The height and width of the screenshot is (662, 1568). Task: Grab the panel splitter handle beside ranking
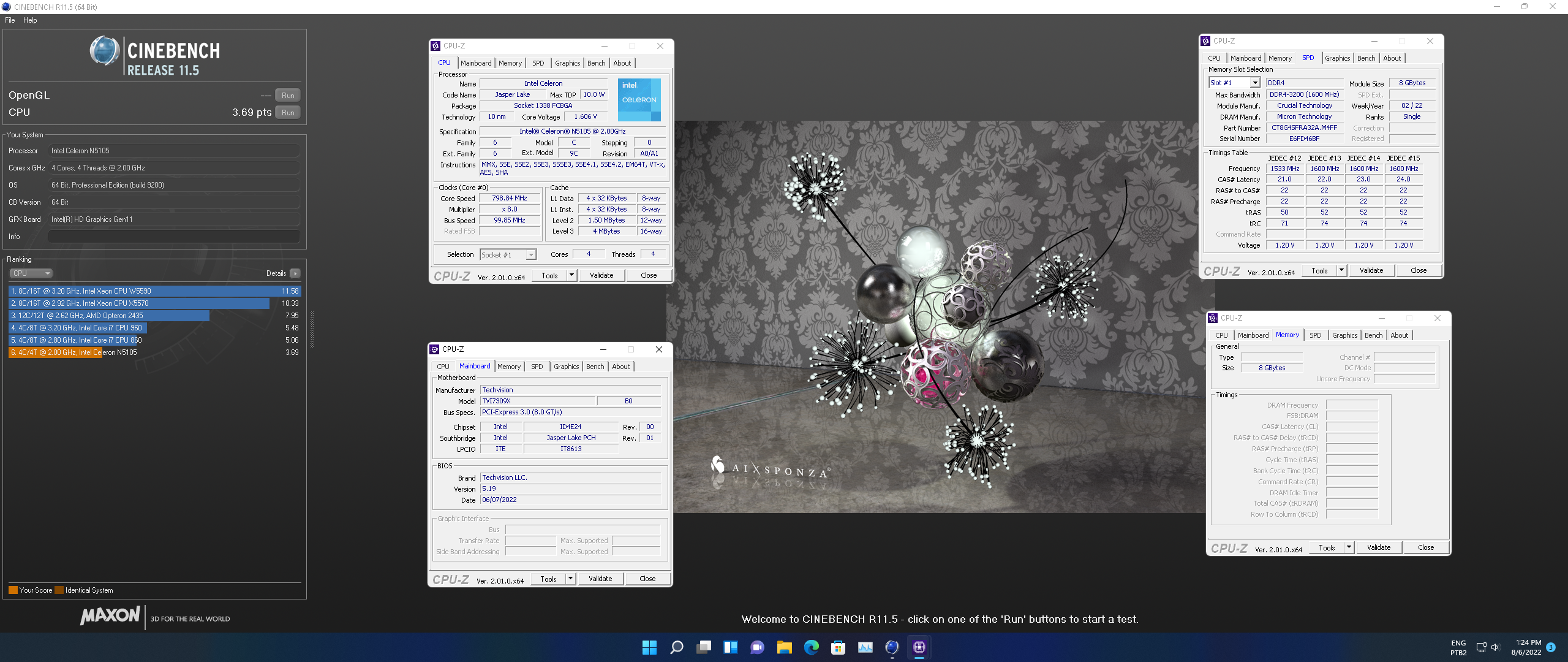pos(312,330)
